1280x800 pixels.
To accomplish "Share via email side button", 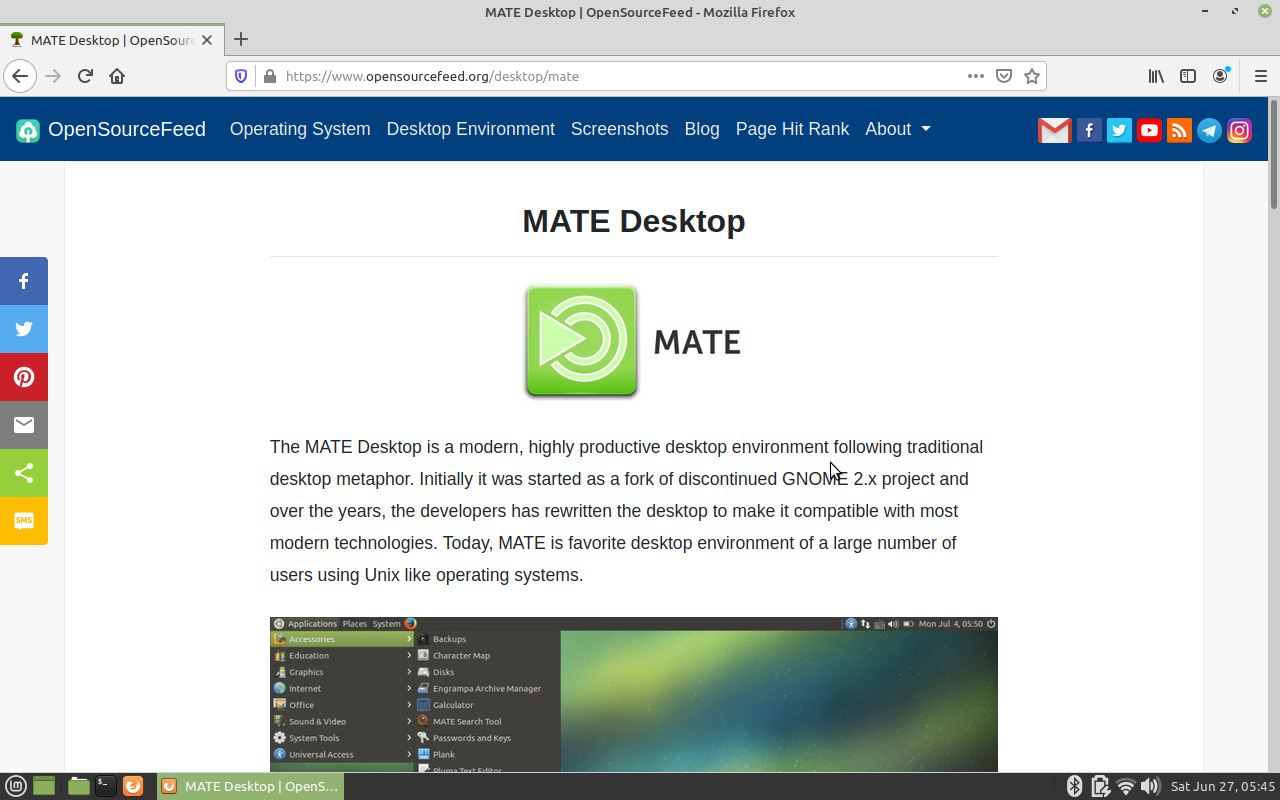I will (24, 425).
